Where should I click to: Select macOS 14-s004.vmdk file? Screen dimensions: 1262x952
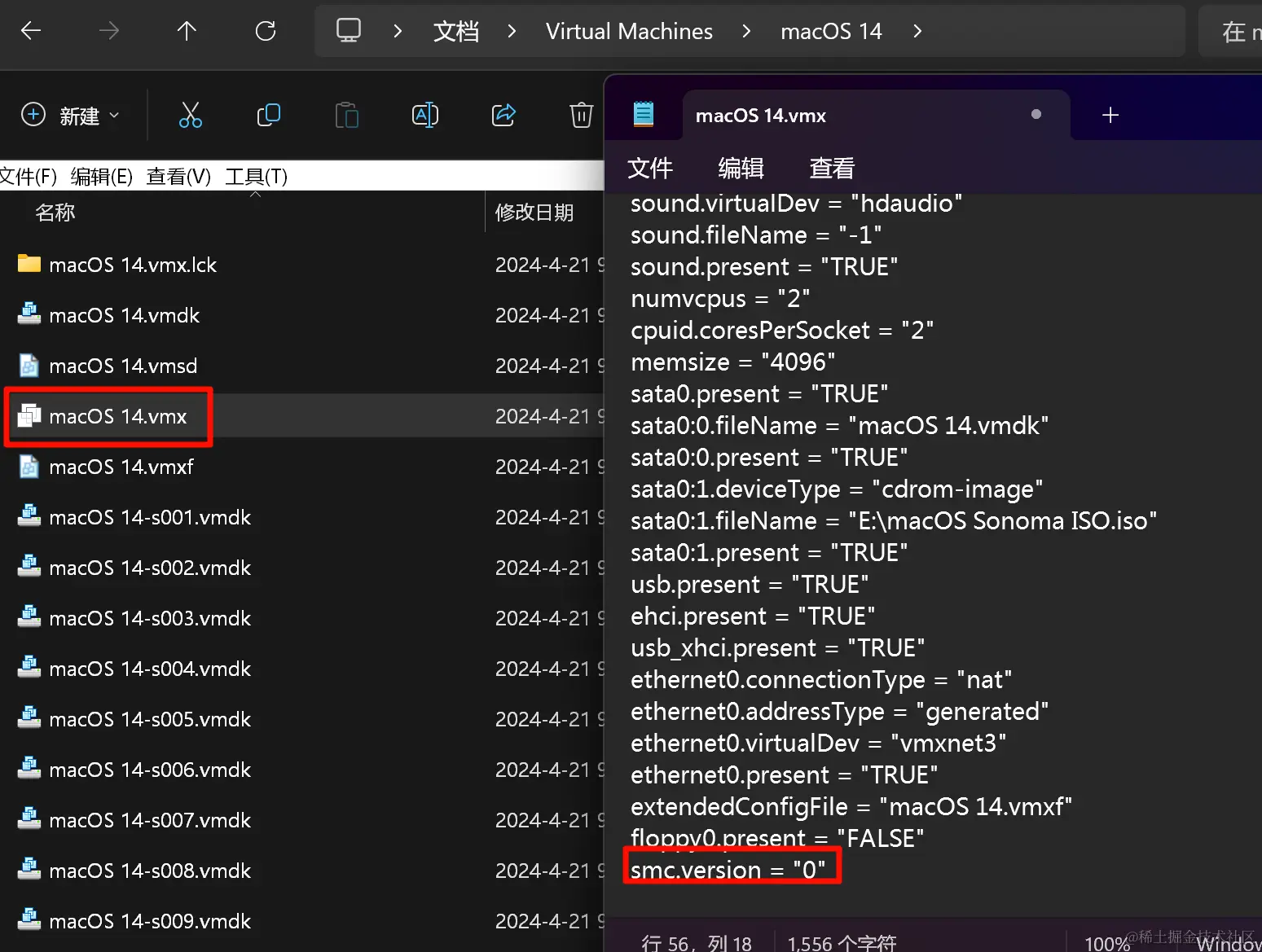click(x=150, y=669)
